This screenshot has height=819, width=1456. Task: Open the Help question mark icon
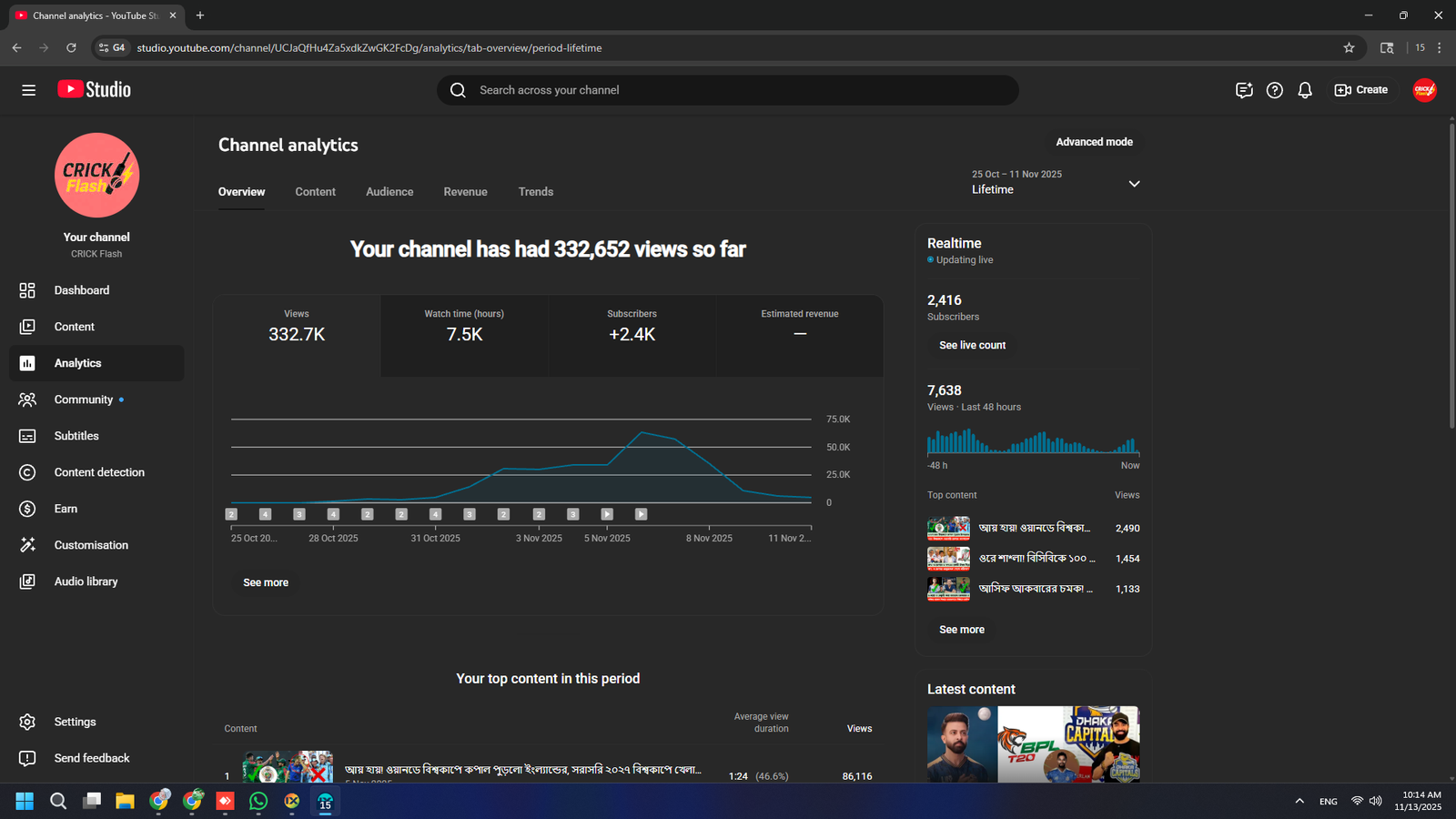click(1275, 90)
